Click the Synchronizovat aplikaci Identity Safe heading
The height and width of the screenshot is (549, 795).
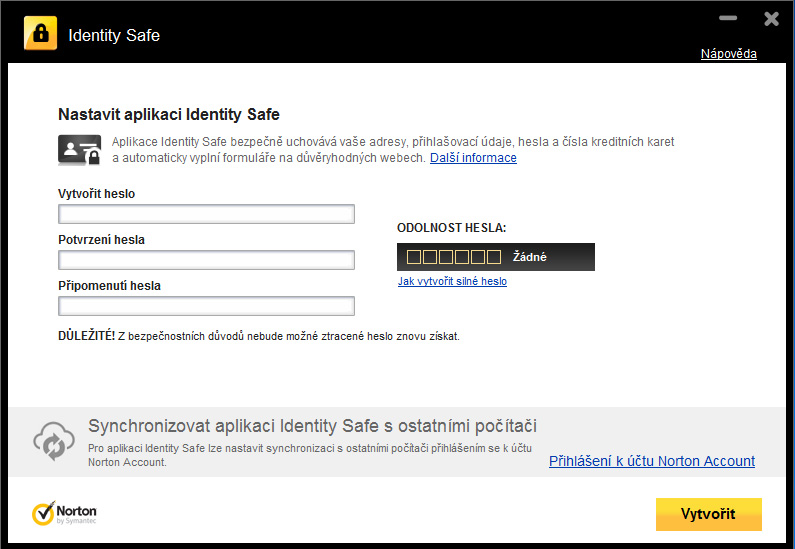pyautogui.click(x=312, y=426)
